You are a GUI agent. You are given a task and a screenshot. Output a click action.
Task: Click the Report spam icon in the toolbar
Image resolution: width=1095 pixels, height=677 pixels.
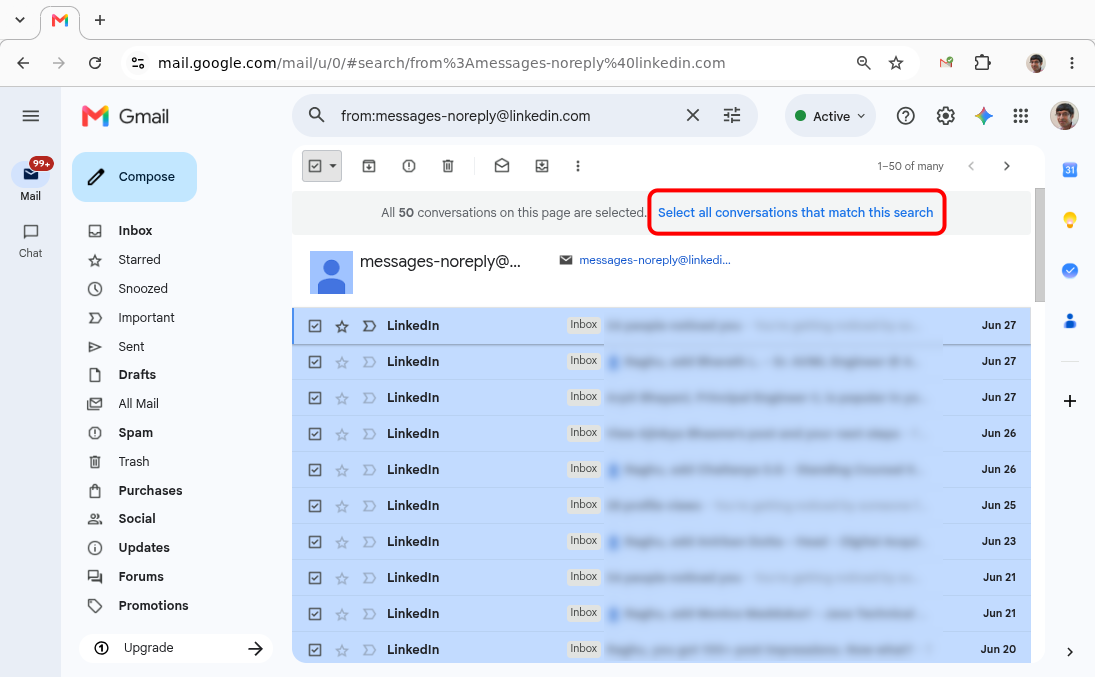[x=409, y=166]
